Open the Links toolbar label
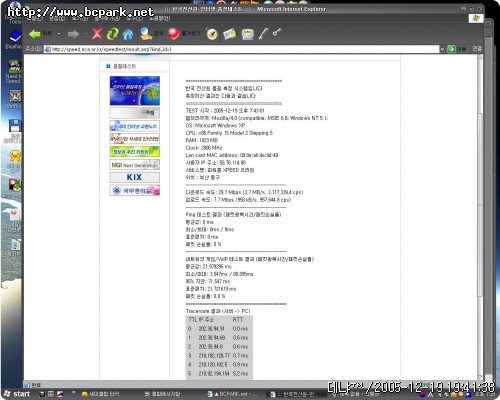The width and height of the screenshot is (500, 400). coord(477,49)
